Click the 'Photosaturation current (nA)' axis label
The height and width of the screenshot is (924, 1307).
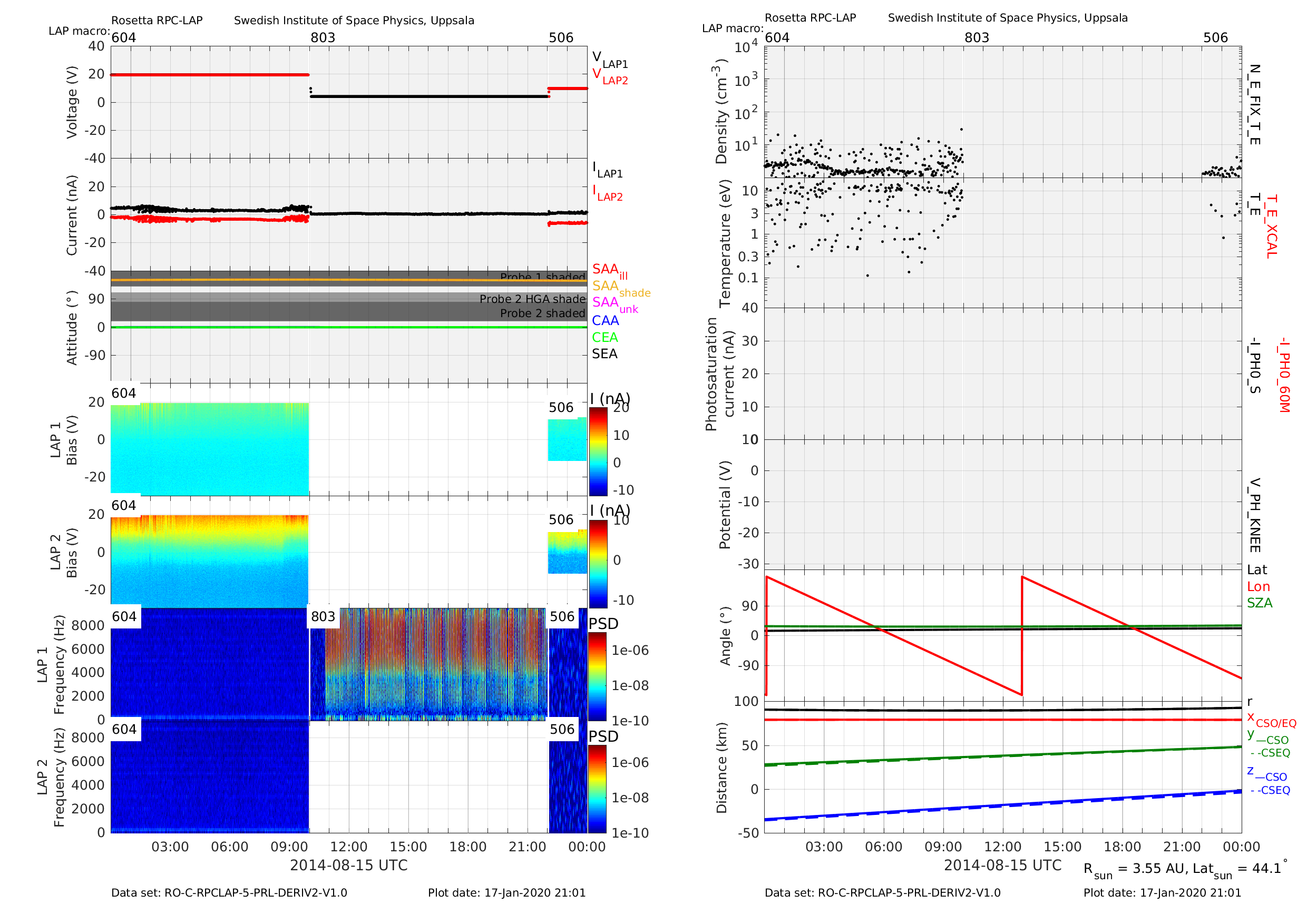[719, 374]
